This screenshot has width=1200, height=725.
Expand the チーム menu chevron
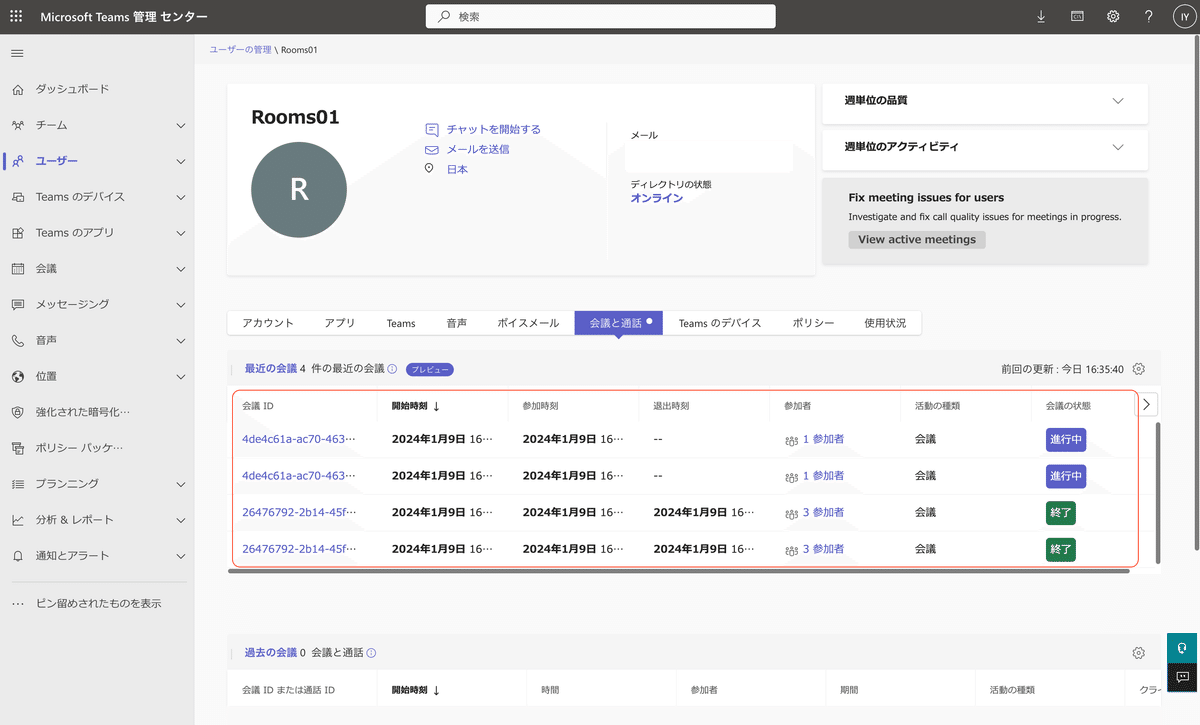181,125
